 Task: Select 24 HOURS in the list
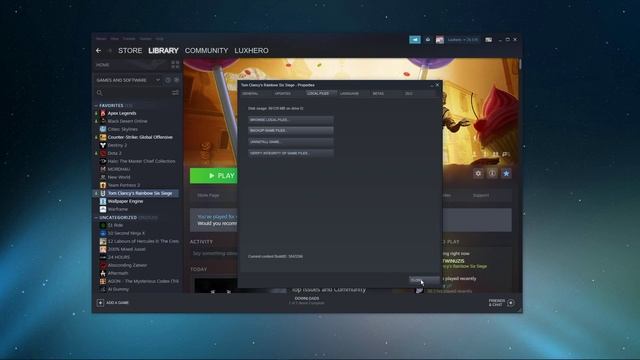(119, 257)
